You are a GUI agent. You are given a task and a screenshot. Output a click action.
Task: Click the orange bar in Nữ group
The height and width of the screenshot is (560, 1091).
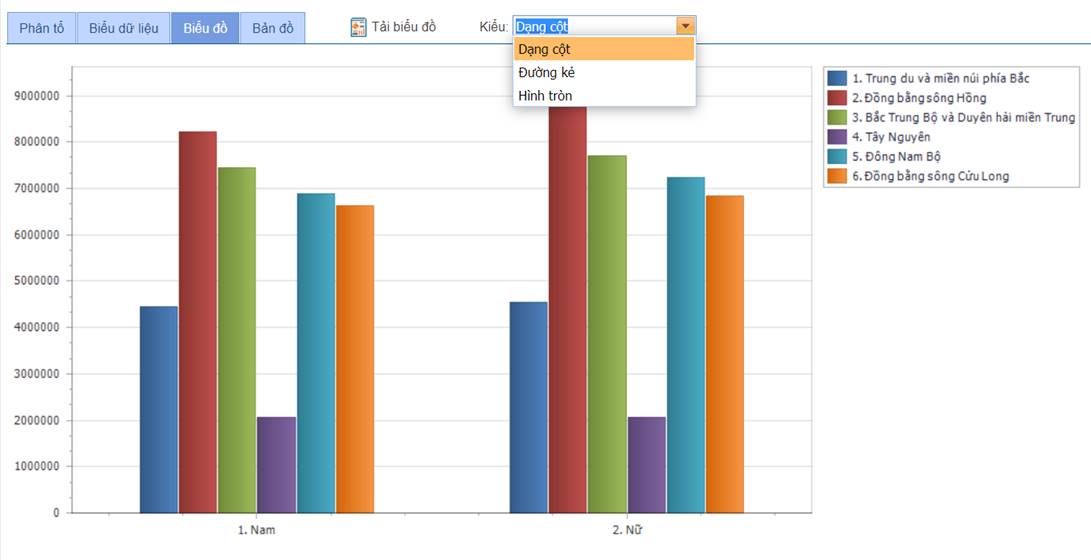[725, 354]
